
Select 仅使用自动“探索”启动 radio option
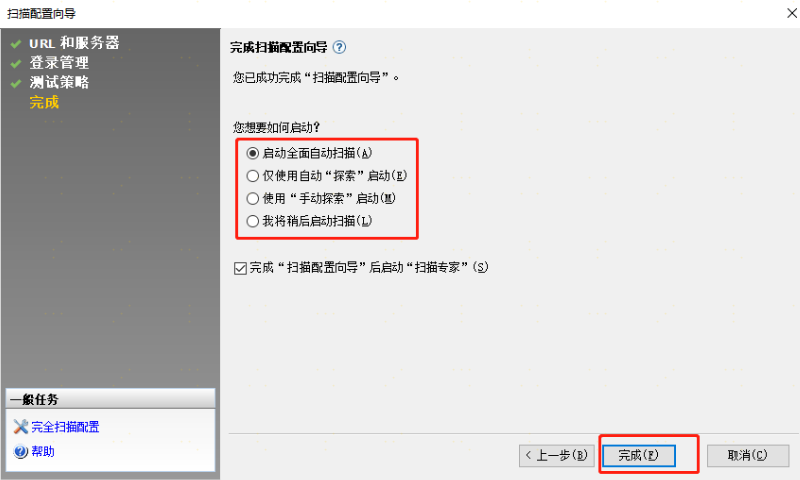click(253, 176)
